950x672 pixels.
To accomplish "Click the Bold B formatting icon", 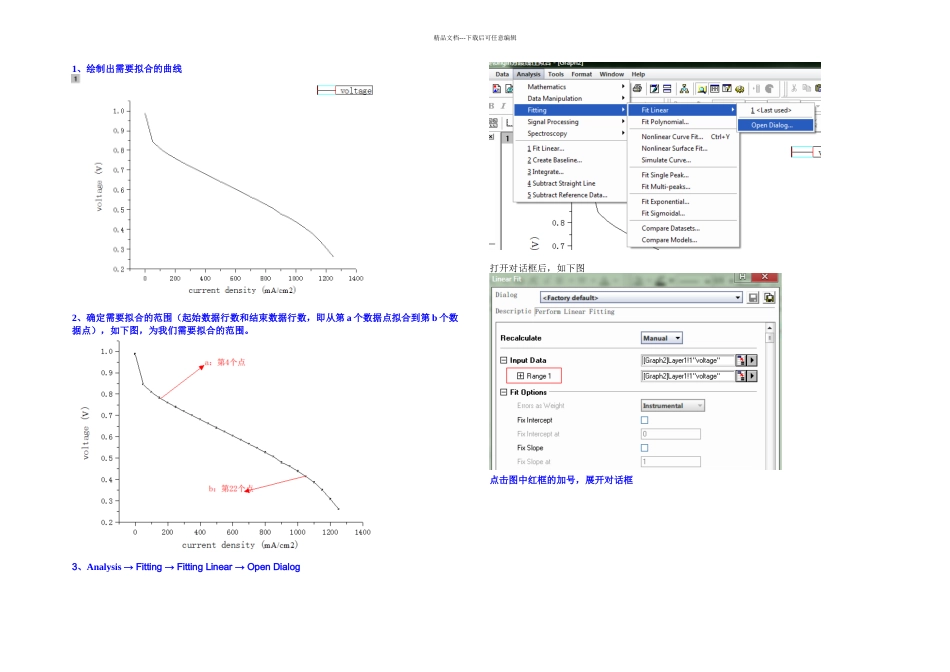I will [492, 105].
